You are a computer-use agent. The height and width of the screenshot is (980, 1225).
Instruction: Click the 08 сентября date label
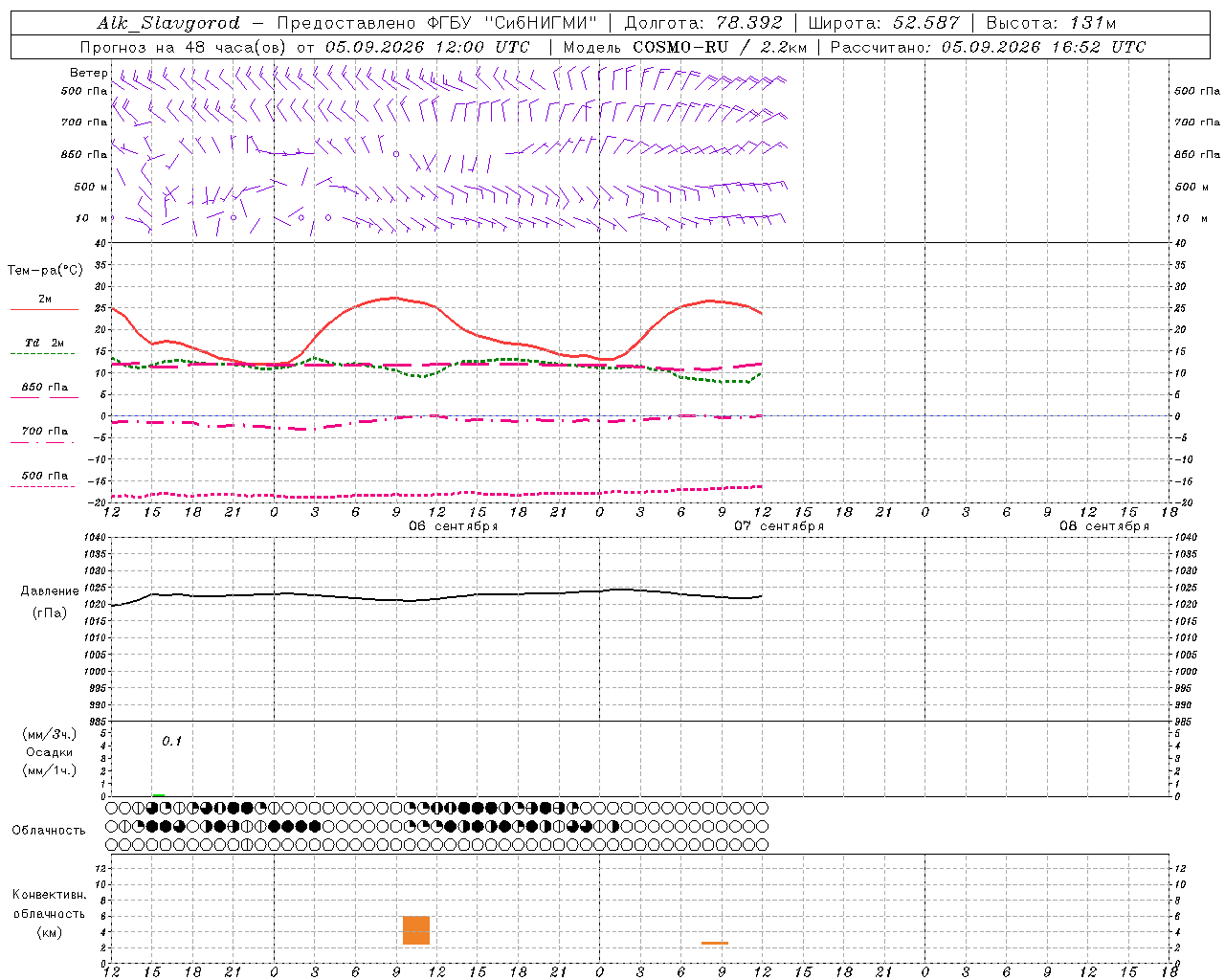pos(1104,526)
